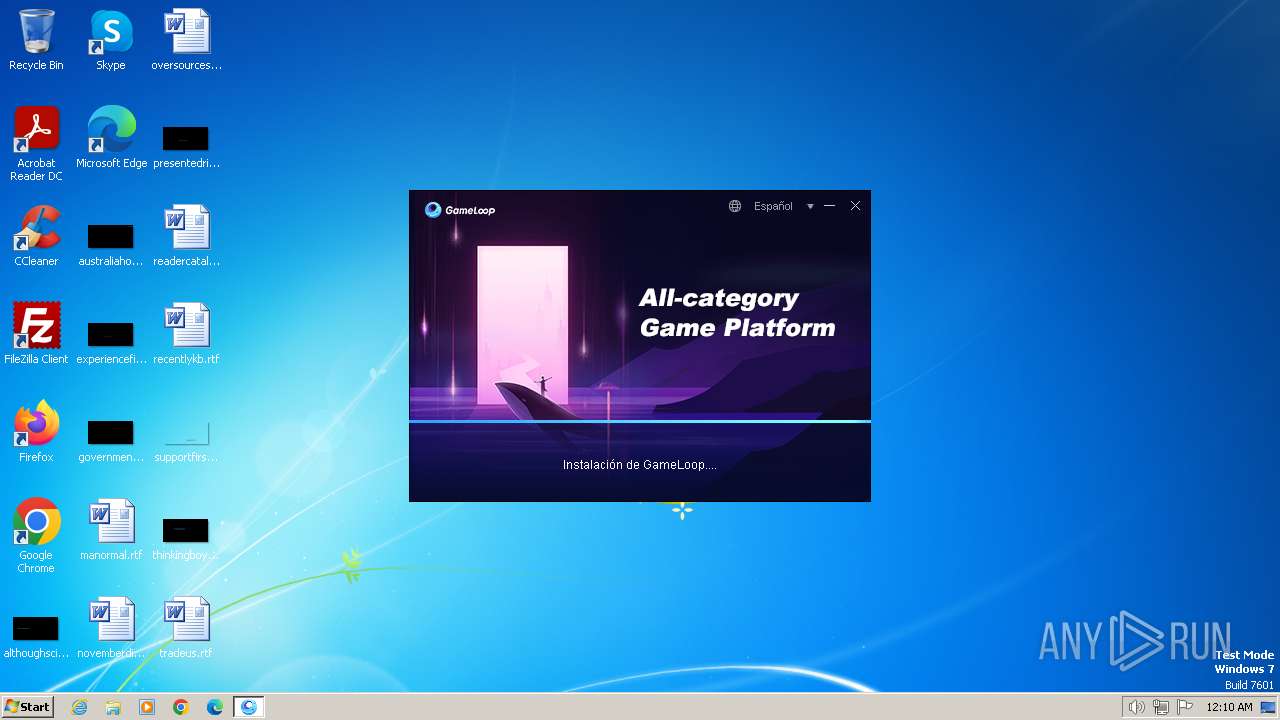Image resolution: width=1280 pixels, height=720 pixels.
Task: Select the manormal.rtf document icon
Action: [x=111, y=530]
